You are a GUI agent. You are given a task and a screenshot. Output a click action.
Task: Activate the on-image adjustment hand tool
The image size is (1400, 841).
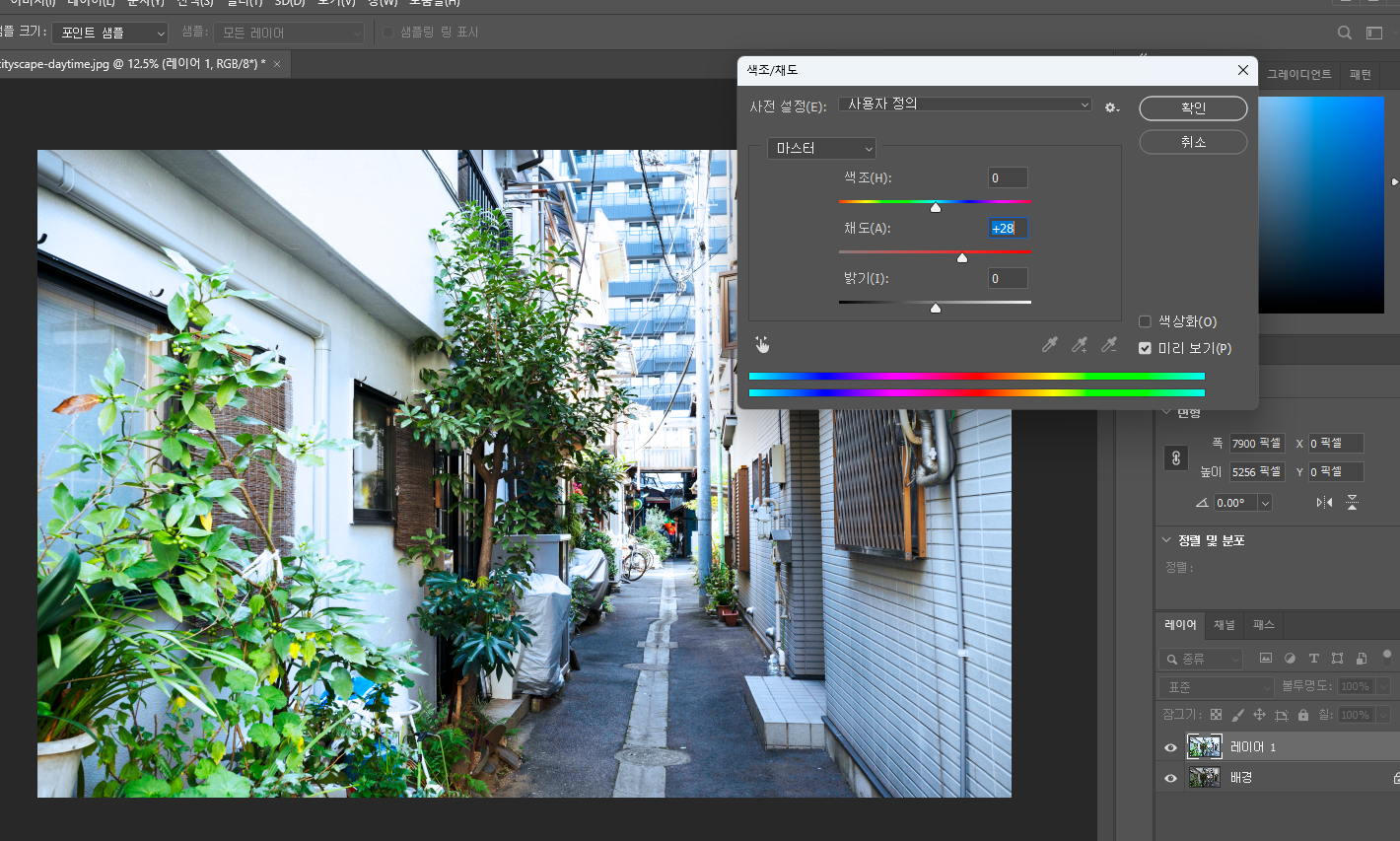pyautogui.click(x=762, y=344)
